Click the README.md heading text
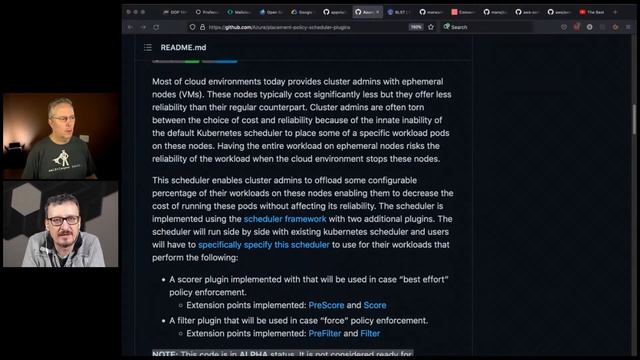Screen dimensions: 640x360 click(183, 47)
